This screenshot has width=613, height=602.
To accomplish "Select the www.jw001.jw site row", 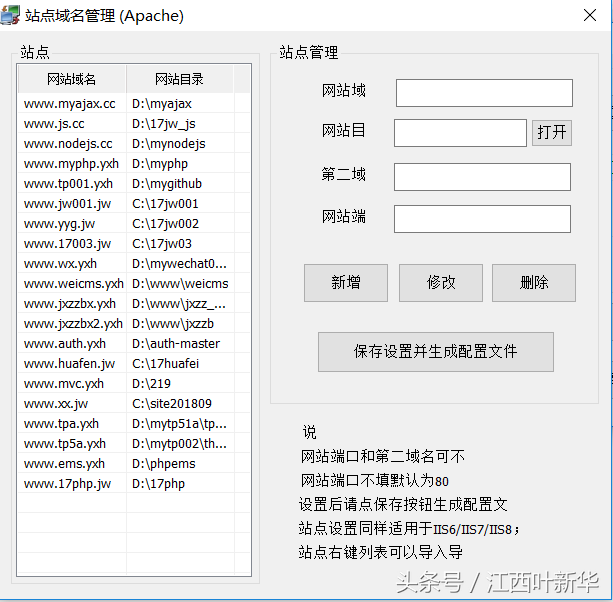I will pos(134,204).
